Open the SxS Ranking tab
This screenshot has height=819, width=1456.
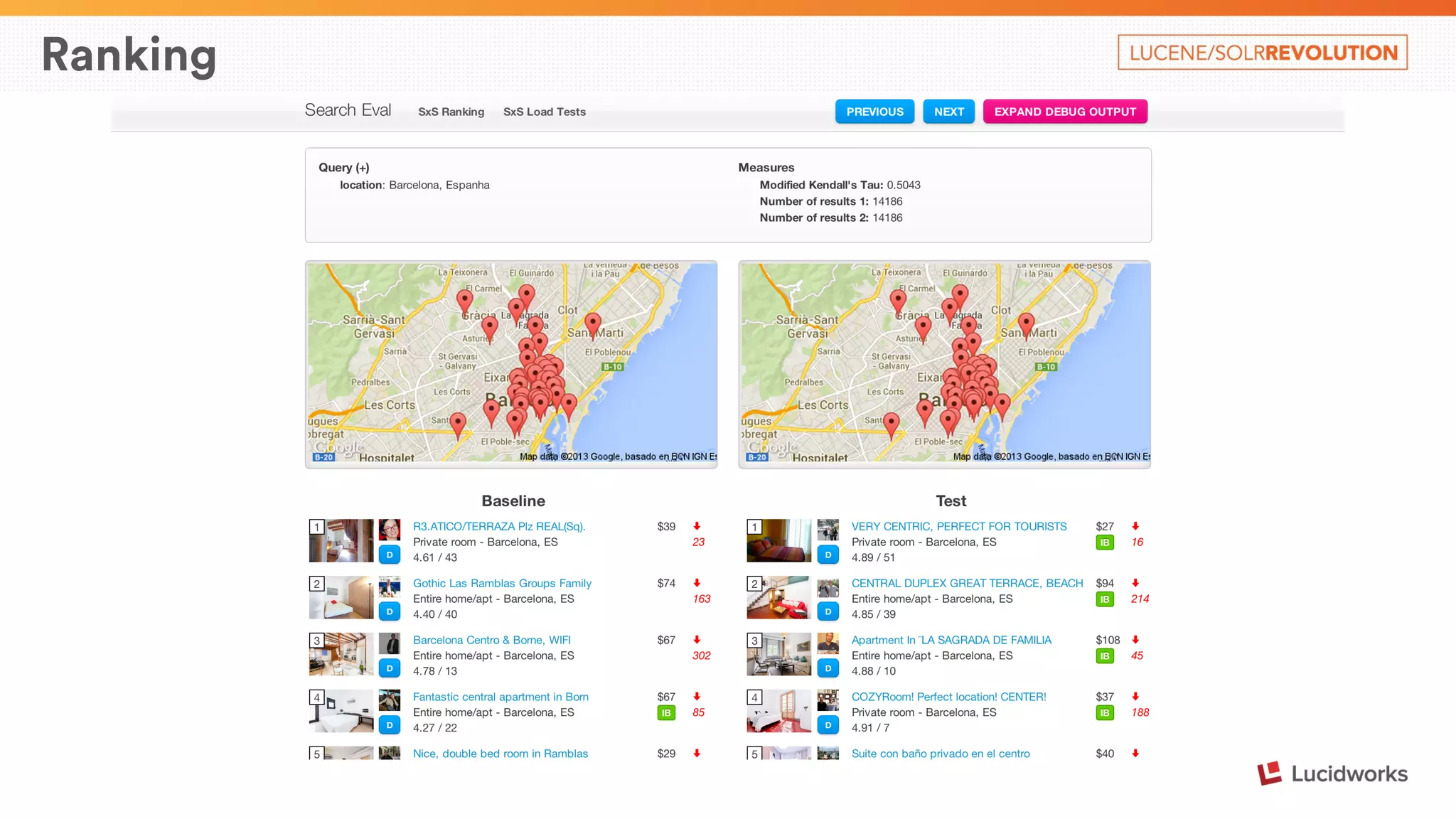tap(451, 112)
